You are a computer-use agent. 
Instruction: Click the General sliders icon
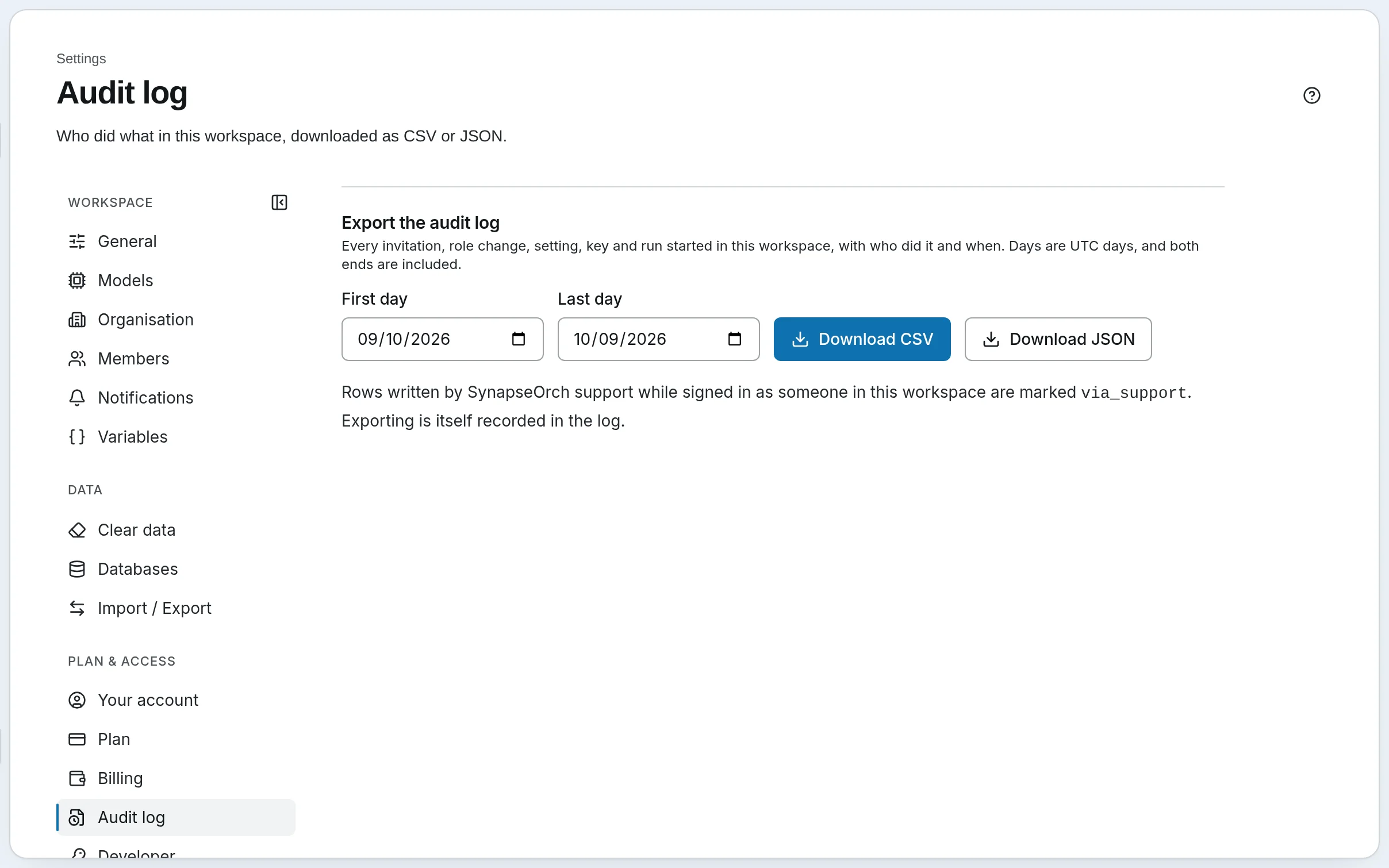(77, 241)
